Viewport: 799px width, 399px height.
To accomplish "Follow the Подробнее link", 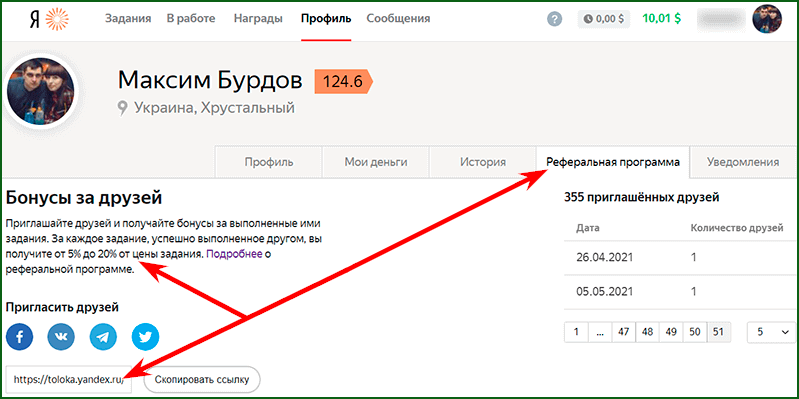I will point(234,253).
